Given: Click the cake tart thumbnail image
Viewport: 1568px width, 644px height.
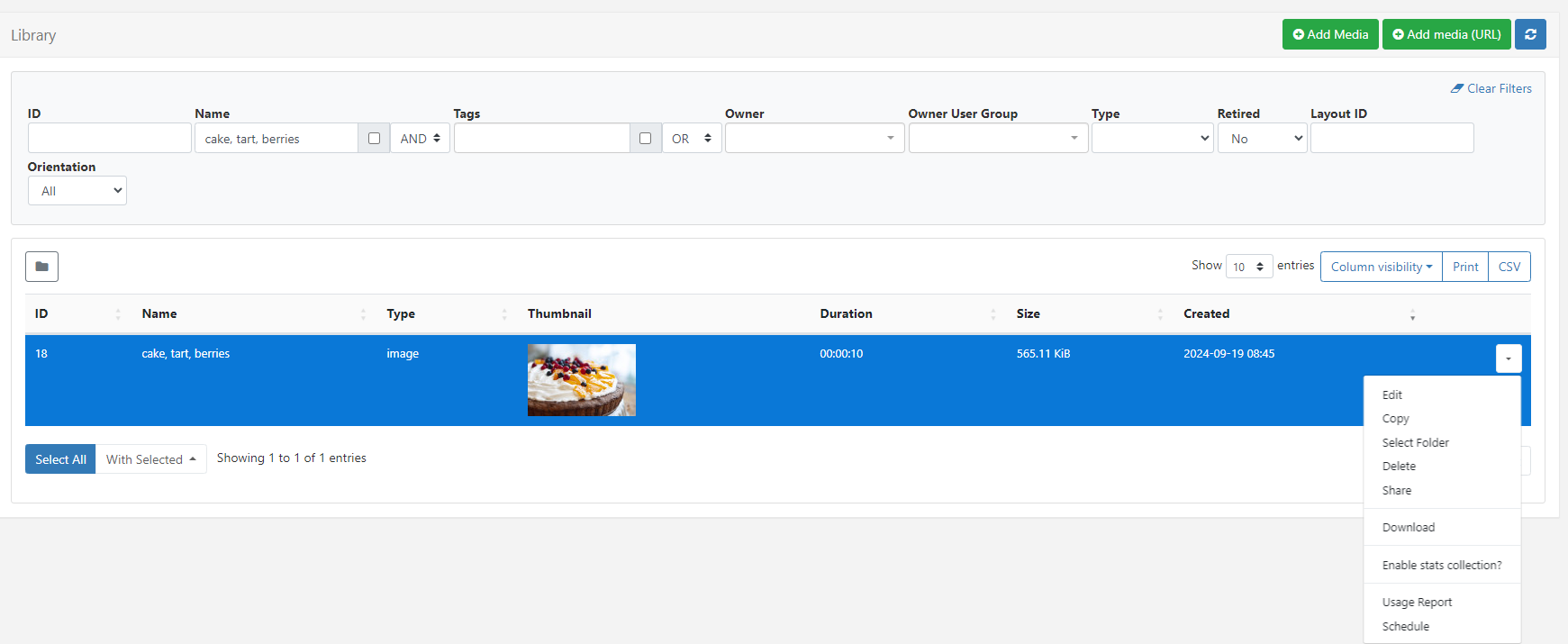Looking at the screenshot, I should coord(581,380).
